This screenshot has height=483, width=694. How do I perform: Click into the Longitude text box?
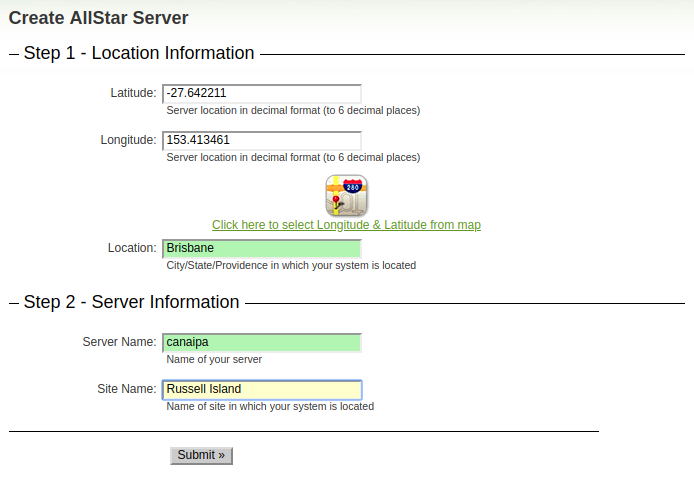261,140
